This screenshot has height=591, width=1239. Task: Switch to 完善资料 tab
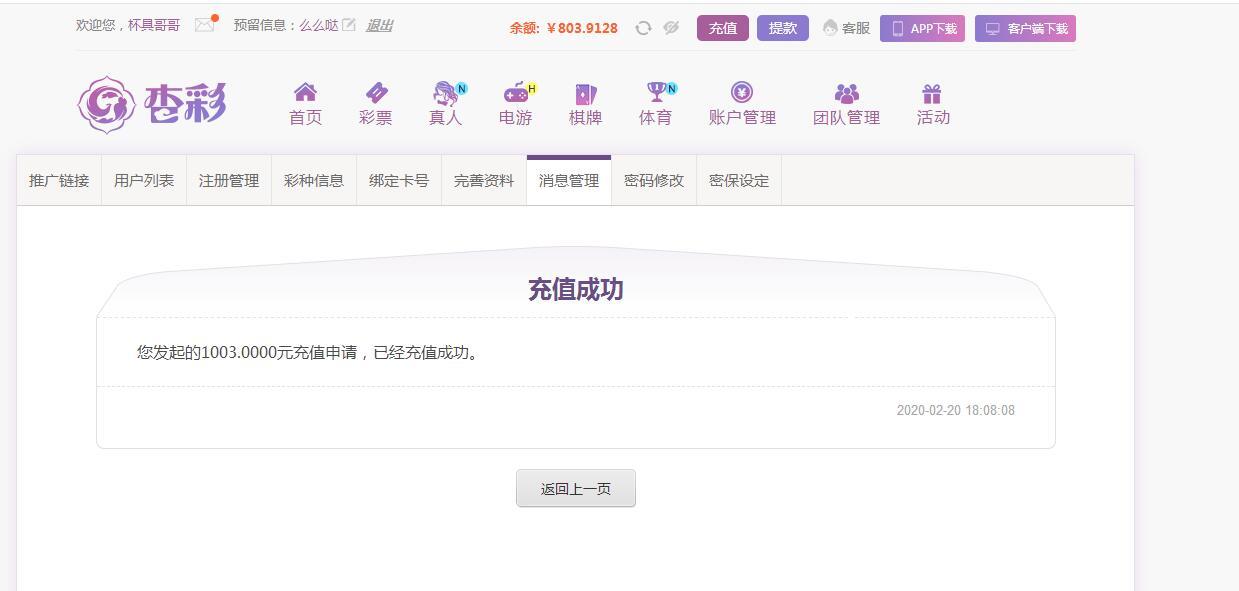484,181
